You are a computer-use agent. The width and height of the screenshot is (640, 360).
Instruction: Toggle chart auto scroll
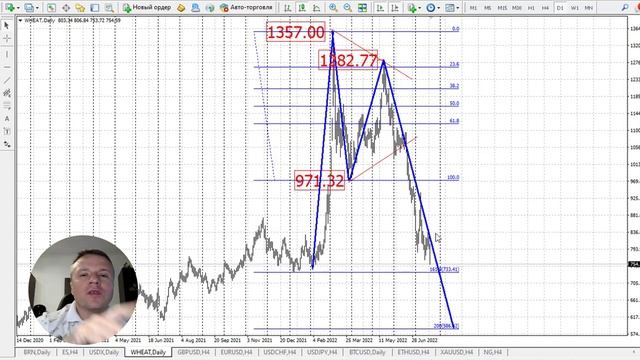coord(380,7)
